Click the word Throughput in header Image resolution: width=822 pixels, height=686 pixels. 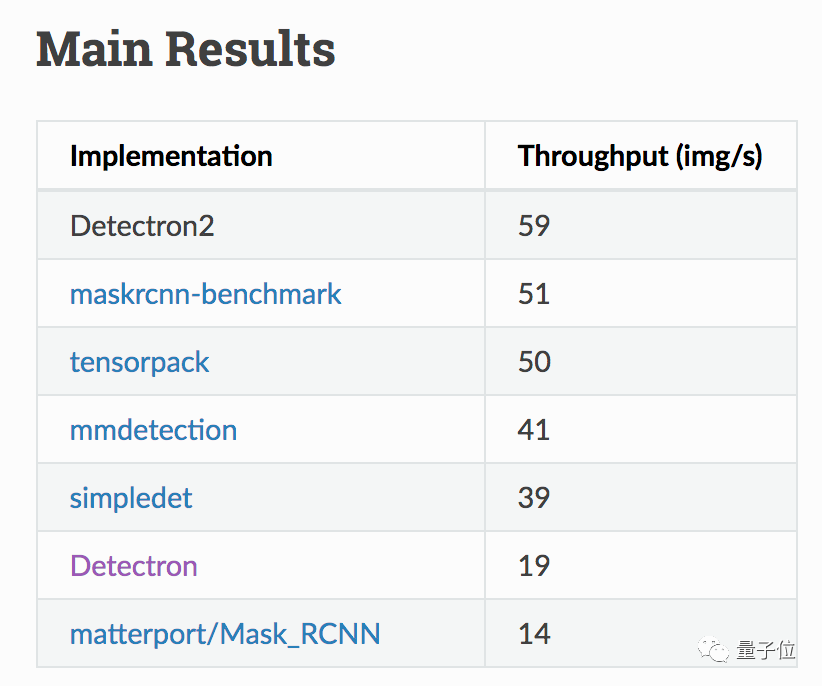coord(592,156)
